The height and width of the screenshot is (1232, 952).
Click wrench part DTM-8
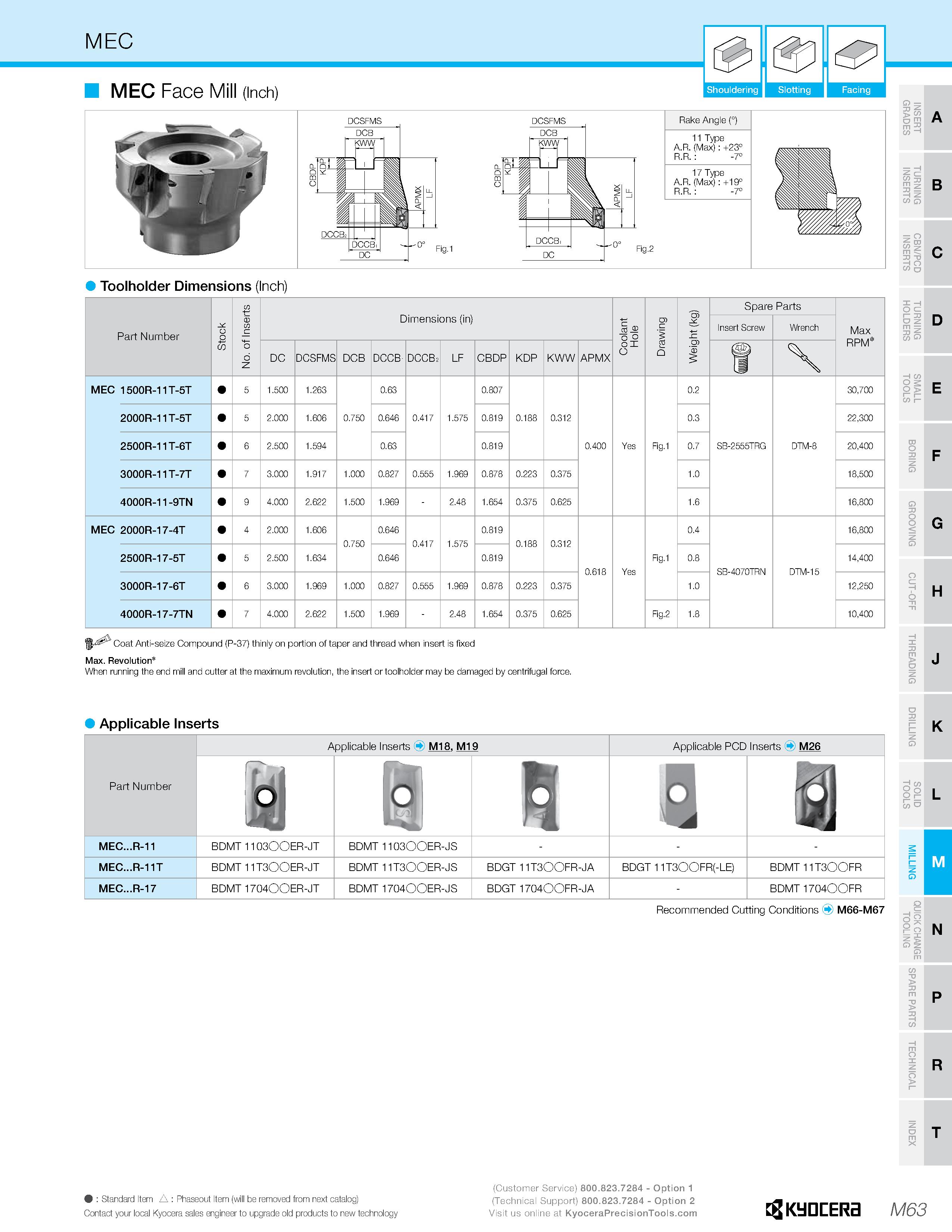pos(804,446)
